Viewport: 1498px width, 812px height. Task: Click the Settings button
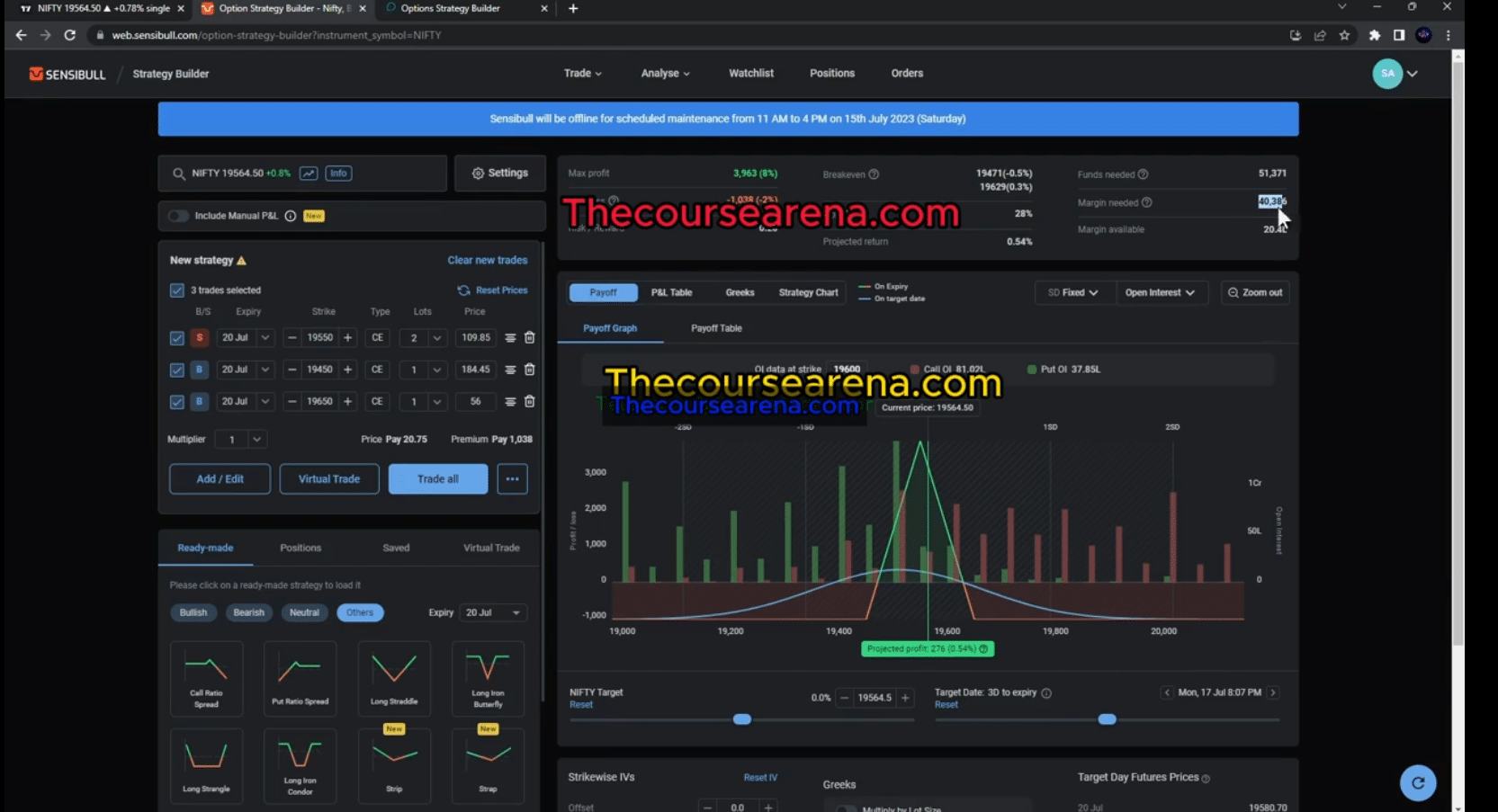pos(500,174)
